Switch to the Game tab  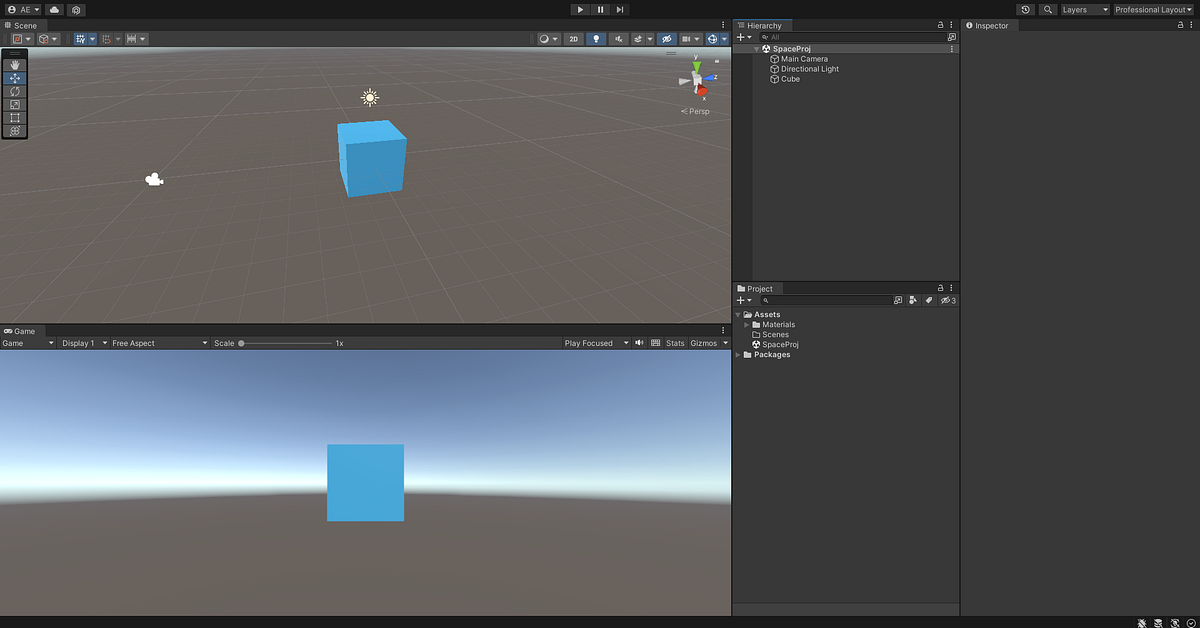pyautogui.click(x=21, y=331)
